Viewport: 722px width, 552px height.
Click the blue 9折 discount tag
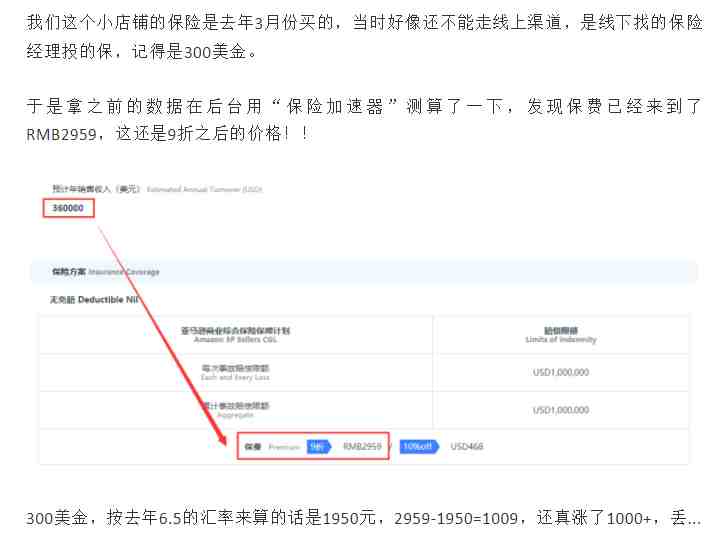tap(319, 447)
